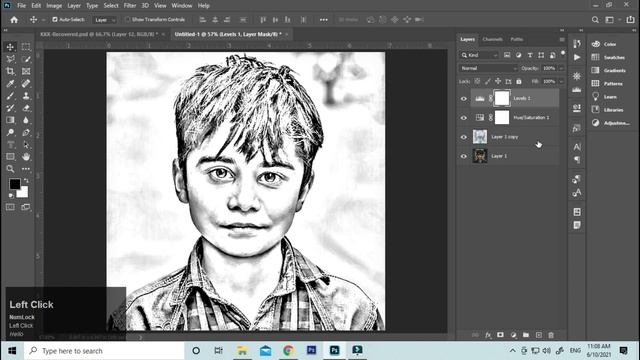Click the Add layer style fx icon
640x360 pixels.
[488, 335]
